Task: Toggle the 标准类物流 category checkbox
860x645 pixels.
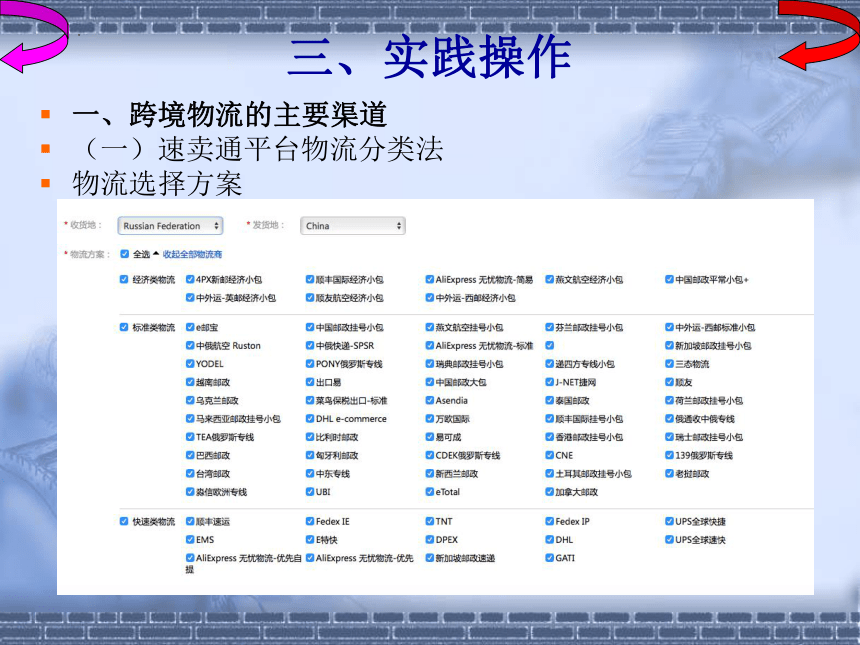Action: tap(124, 327)
